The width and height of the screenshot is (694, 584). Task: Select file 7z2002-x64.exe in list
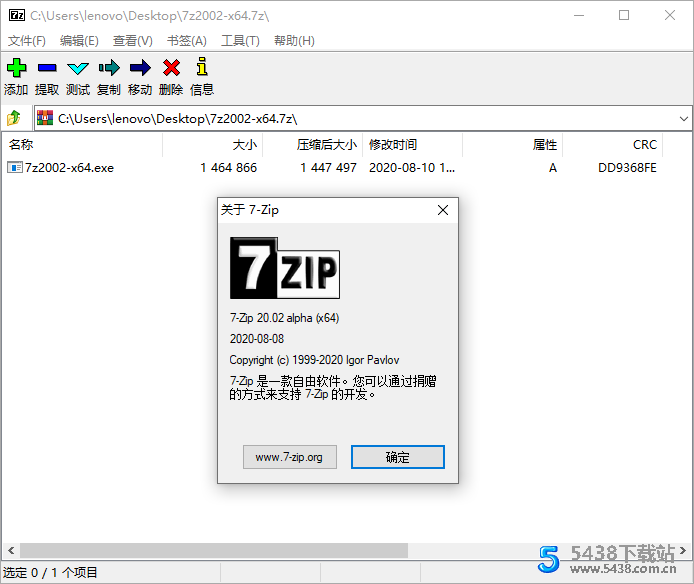coord(69,168)
